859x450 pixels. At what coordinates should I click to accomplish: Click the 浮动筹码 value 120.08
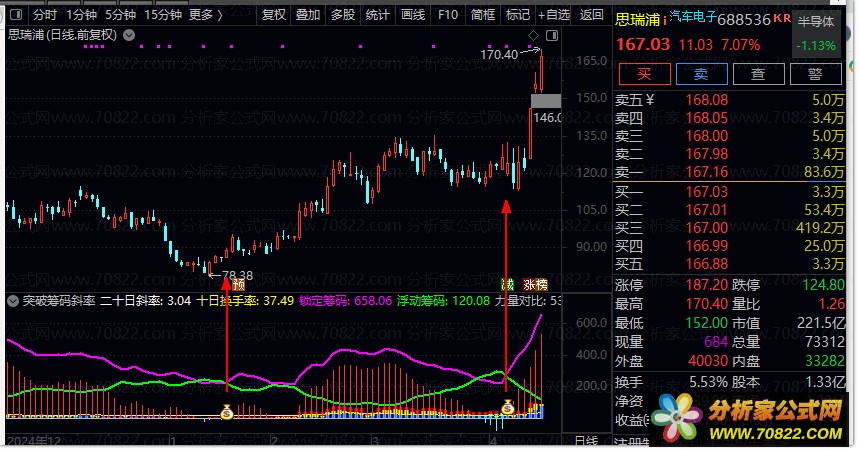click(x=471, y=301)
